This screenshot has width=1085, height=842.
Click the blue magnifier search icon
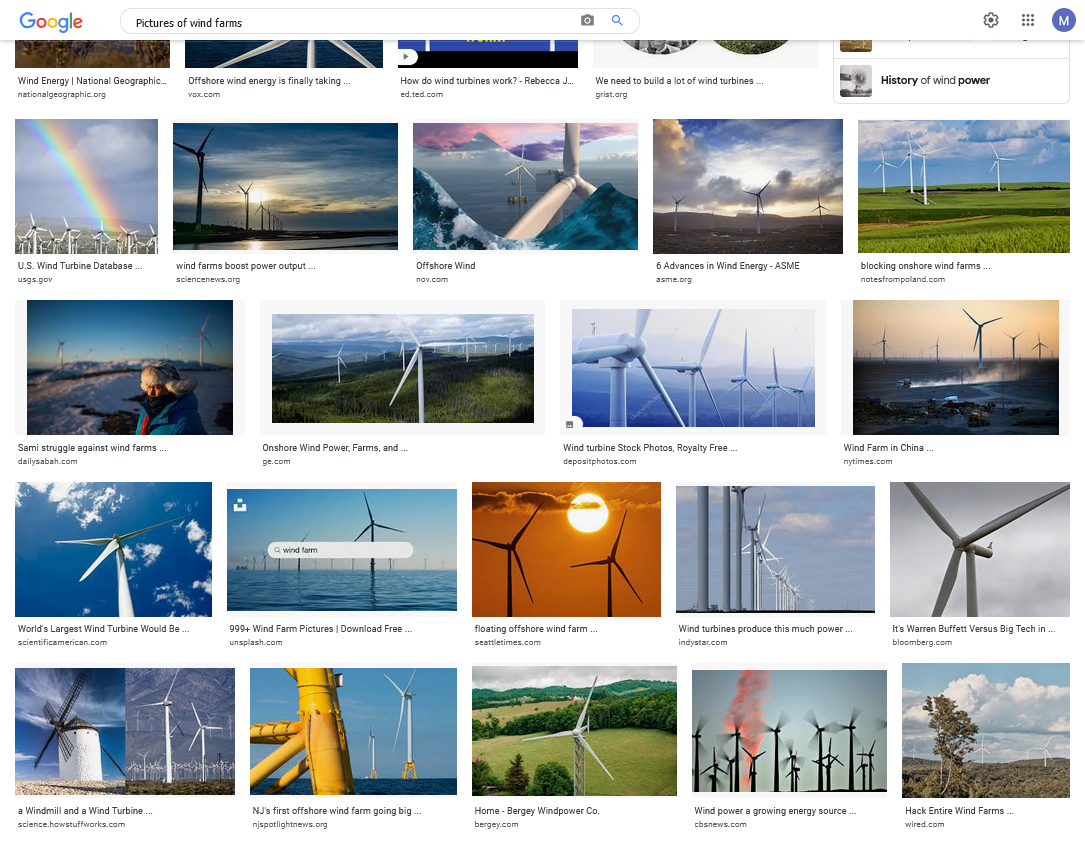pos(617,21)
